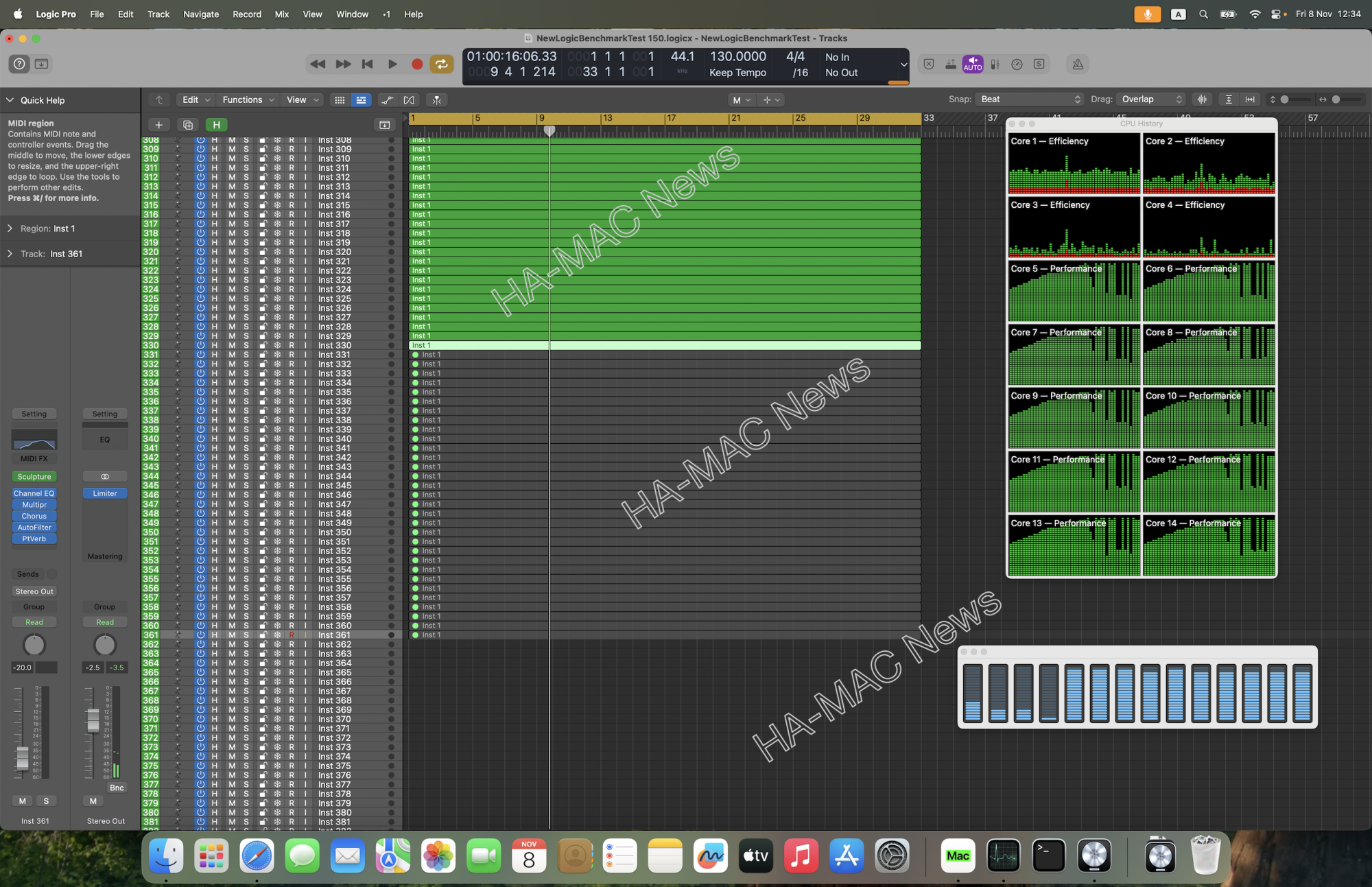The height and width of the screenshot is (887, 1372).
Task: Click the red Record button
Action: tap(416, 64)
